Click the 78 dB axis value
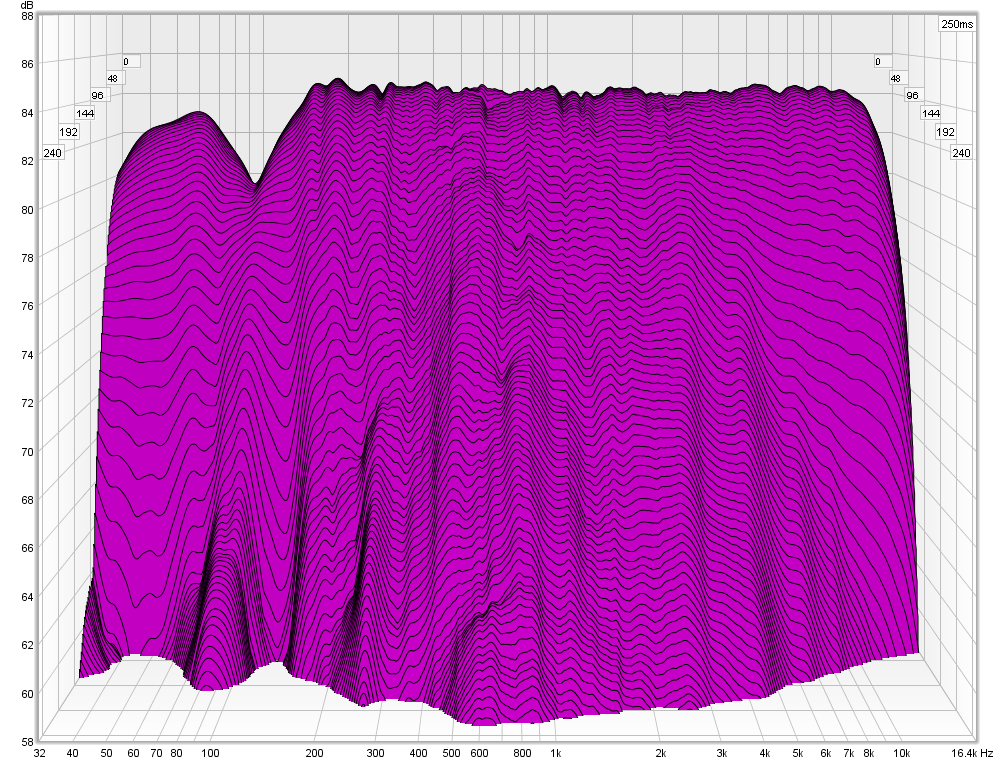The image size is (995, 763). 27,257
